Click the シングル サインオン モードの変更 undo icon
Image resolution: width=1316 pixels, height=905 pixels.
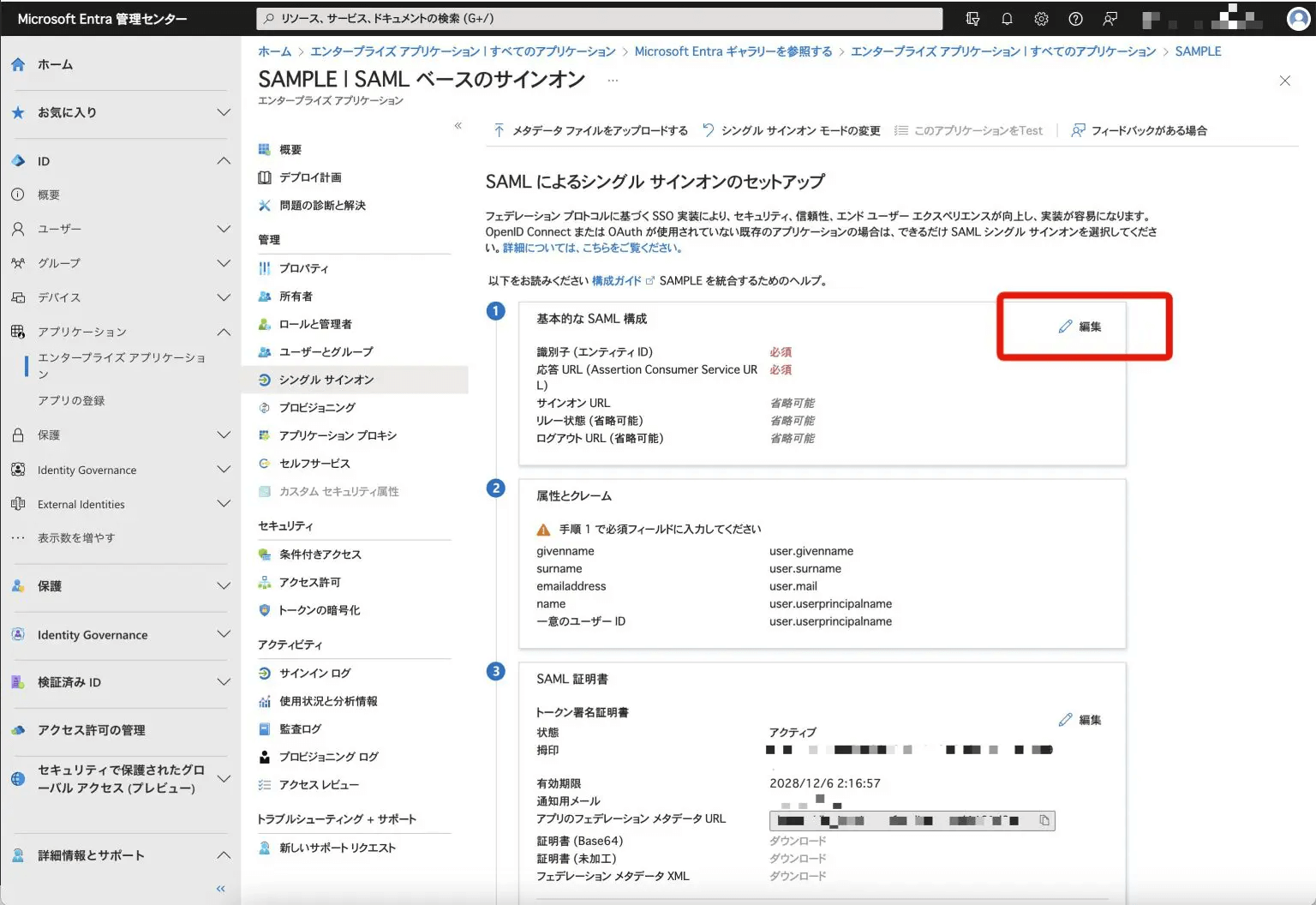[x=708, y=130]
